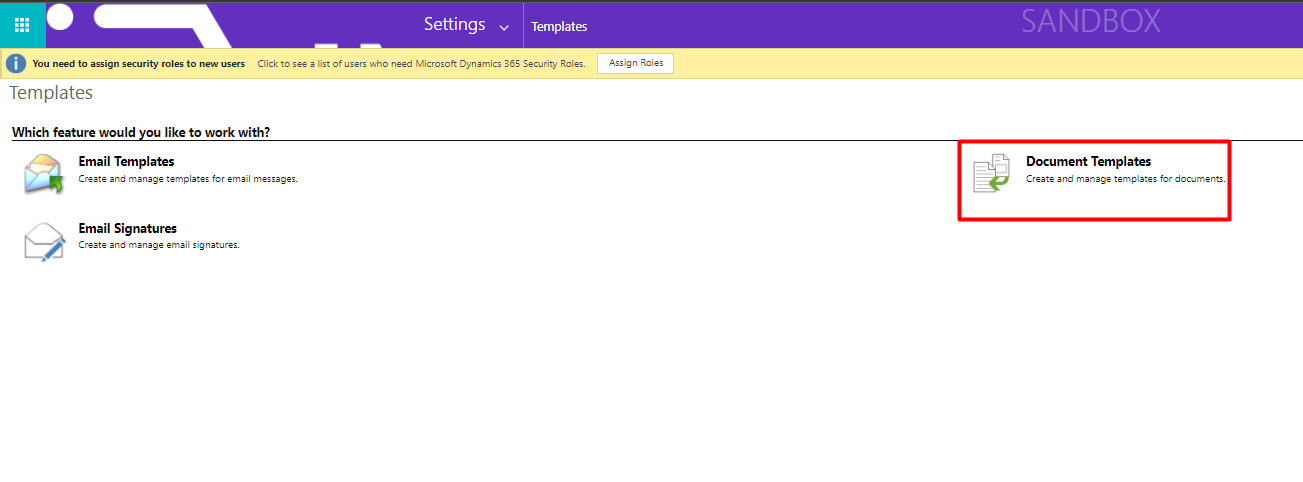This screenshot has height=482, width=1303.
Task: Open the app launcher waffle icon
Action: click(x=22, y=25)
